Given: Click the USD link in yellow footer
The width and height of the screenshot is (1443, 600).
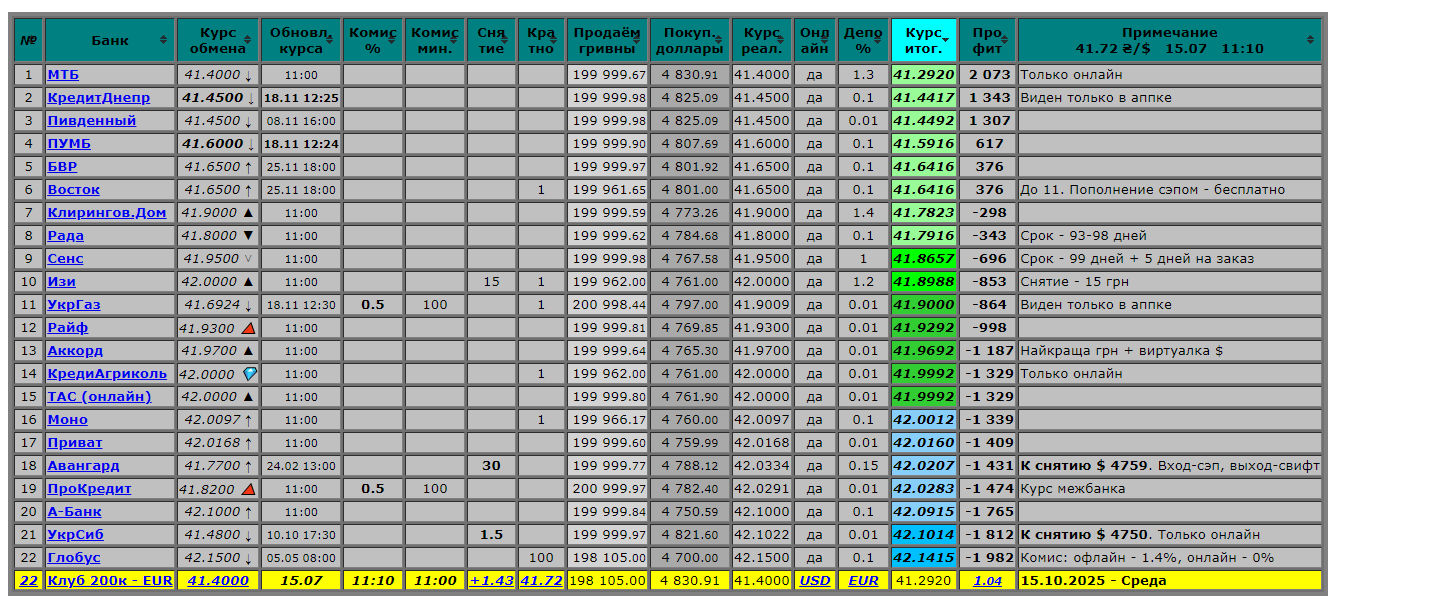Looking at the screenshot, I should tap(815, 581).
